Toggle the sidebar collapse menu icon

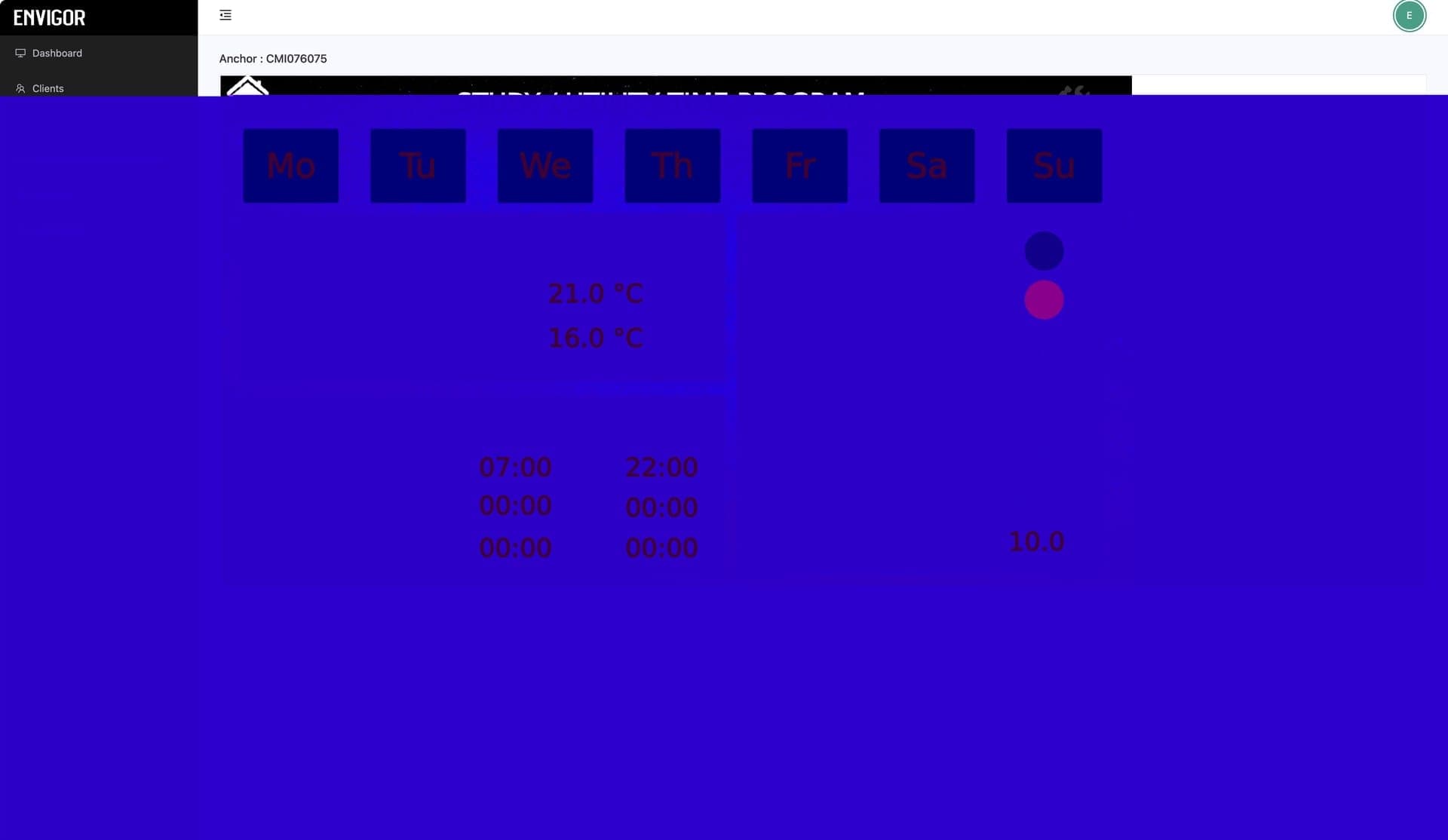tap(225, 15)
